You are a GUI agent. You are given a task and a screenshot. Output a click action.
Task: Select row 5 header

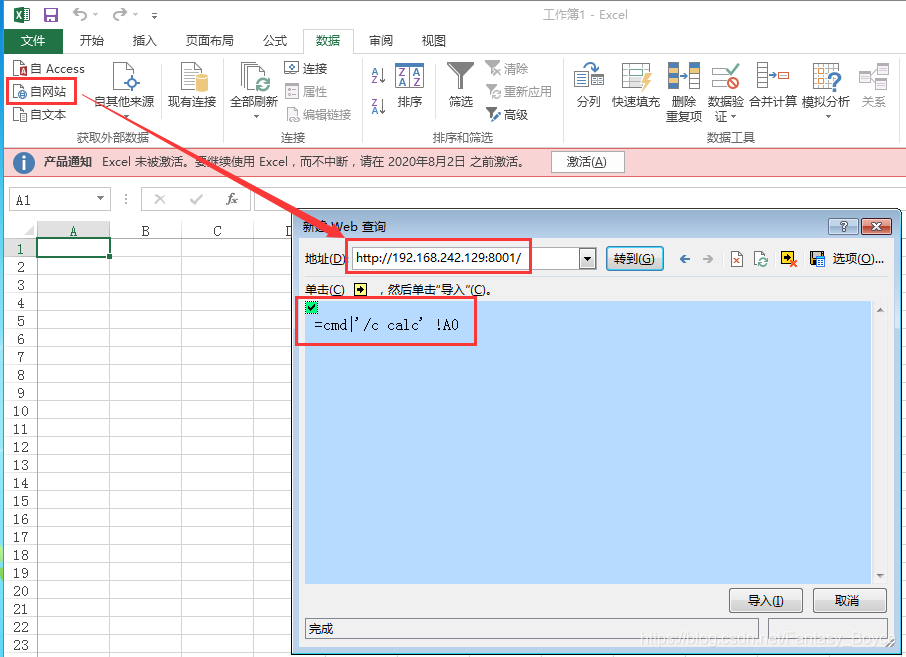click(21, 321)
